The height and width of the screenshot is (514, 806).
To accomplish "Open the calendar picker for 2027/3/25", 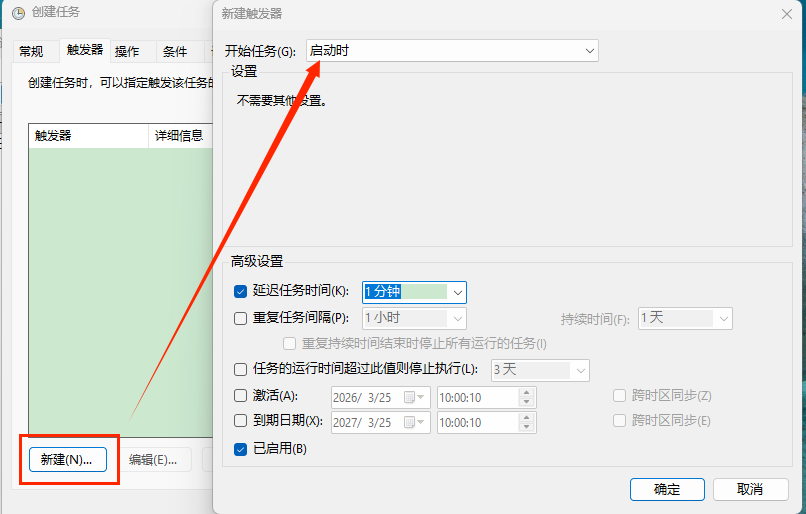I will coord(414,423).
